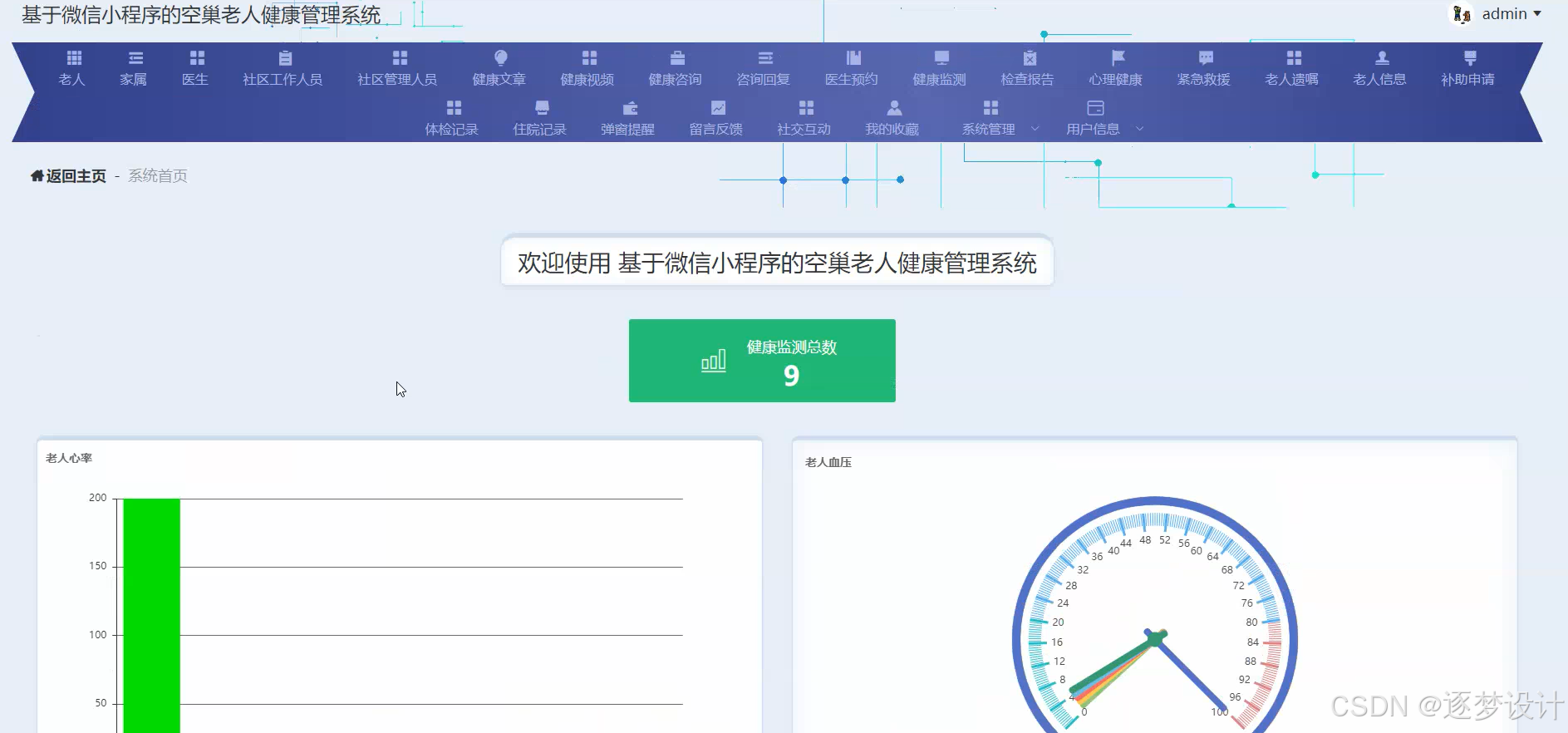Click the 社区管理人员 icon
The width and height of the screenshot is (1568, 733).
pyautogui.click(x=400, y=57)
